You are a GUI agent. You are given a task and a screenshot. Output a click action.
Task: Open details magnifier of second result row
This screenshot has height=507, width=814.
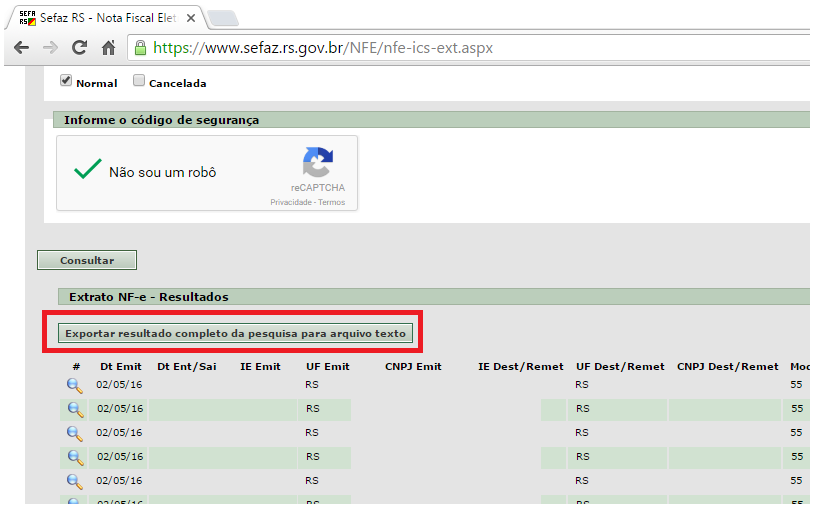point(75,409)
